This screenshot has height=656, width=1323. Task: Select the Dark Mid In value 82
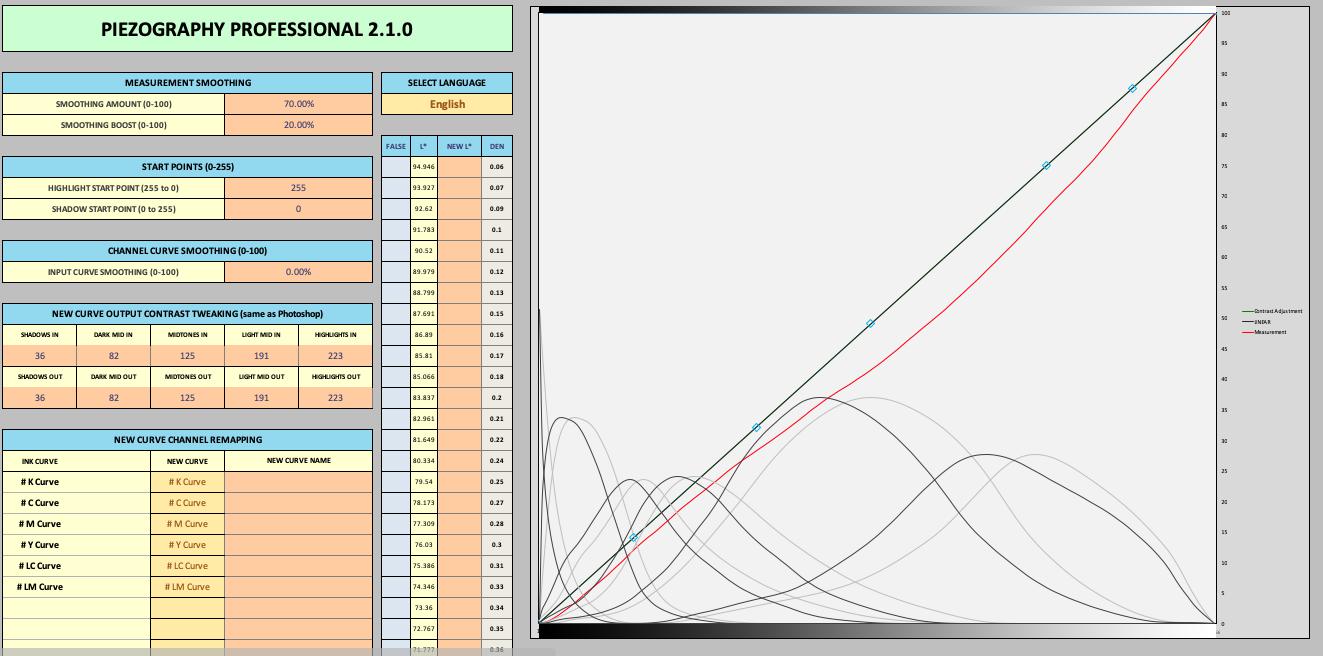(114, 356)
